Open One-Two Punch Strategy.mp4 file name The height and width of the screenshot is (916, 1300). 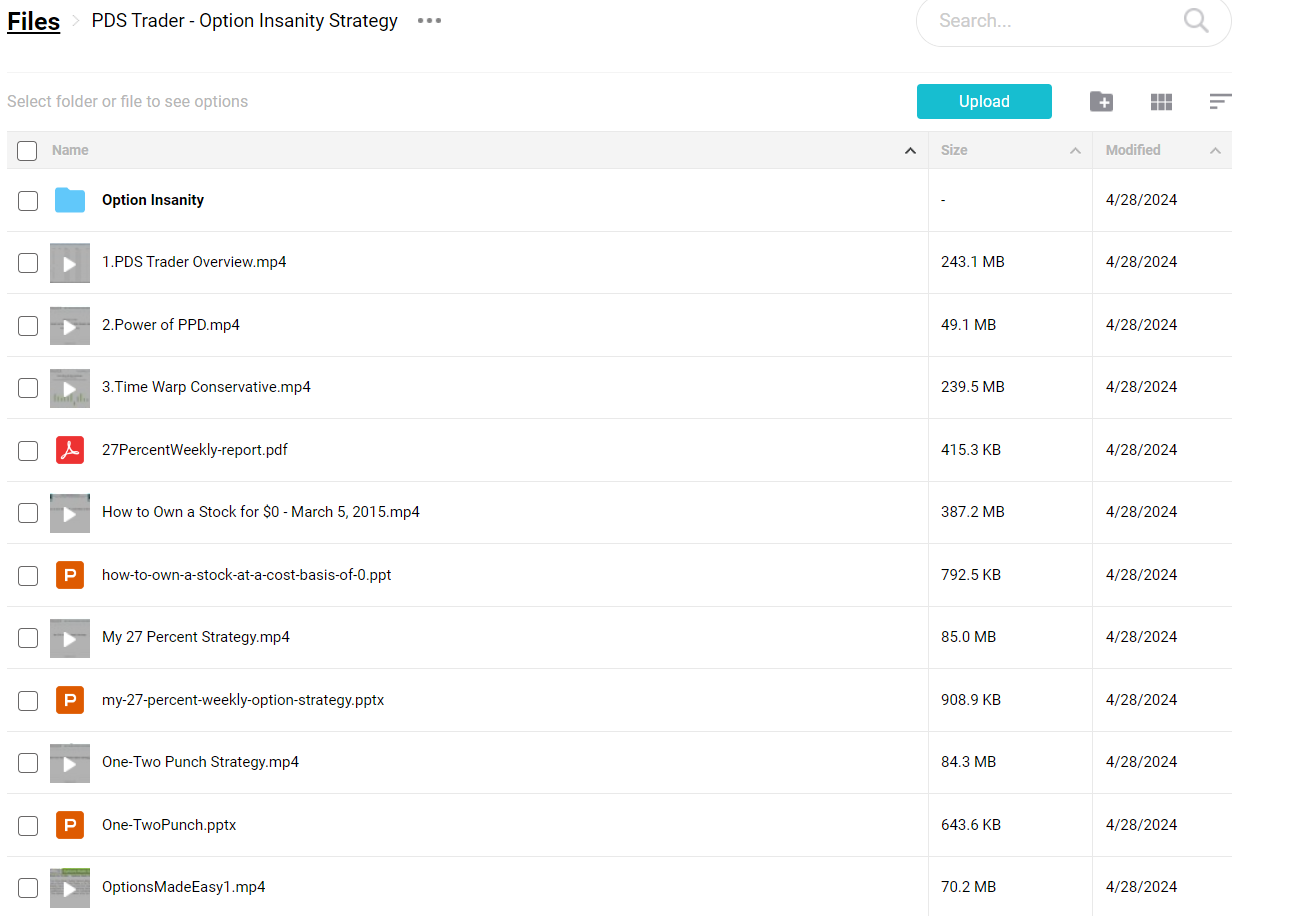pos(200,762)
